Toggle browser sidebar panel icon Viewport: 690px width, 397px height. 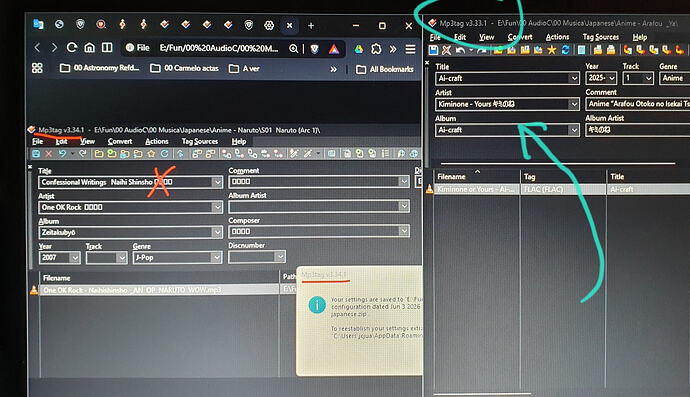tap(107, 48)
